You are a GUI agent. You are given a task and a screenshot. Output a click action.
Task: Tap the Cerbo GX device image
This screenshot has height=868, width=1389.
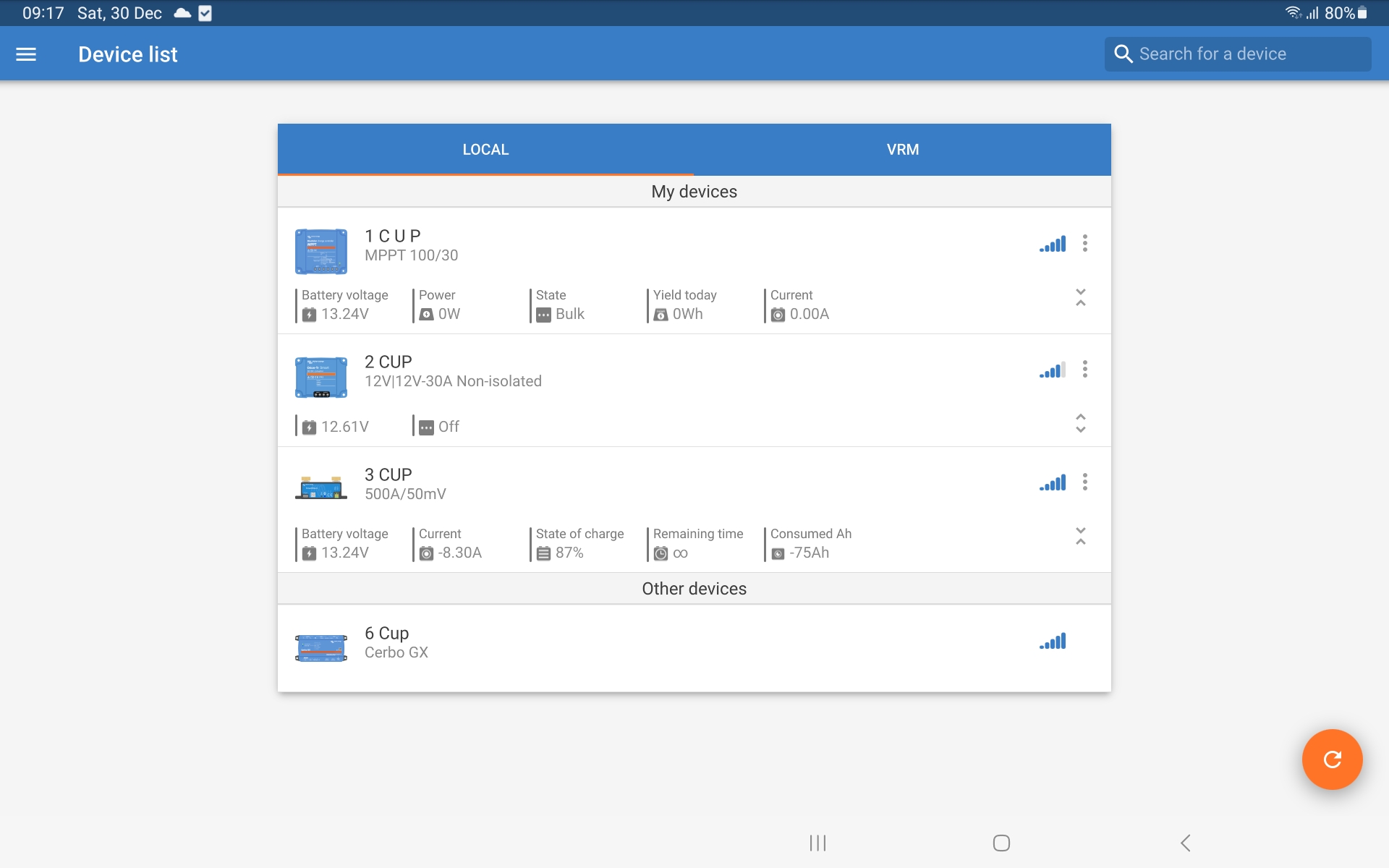click(x=321, y=647)
